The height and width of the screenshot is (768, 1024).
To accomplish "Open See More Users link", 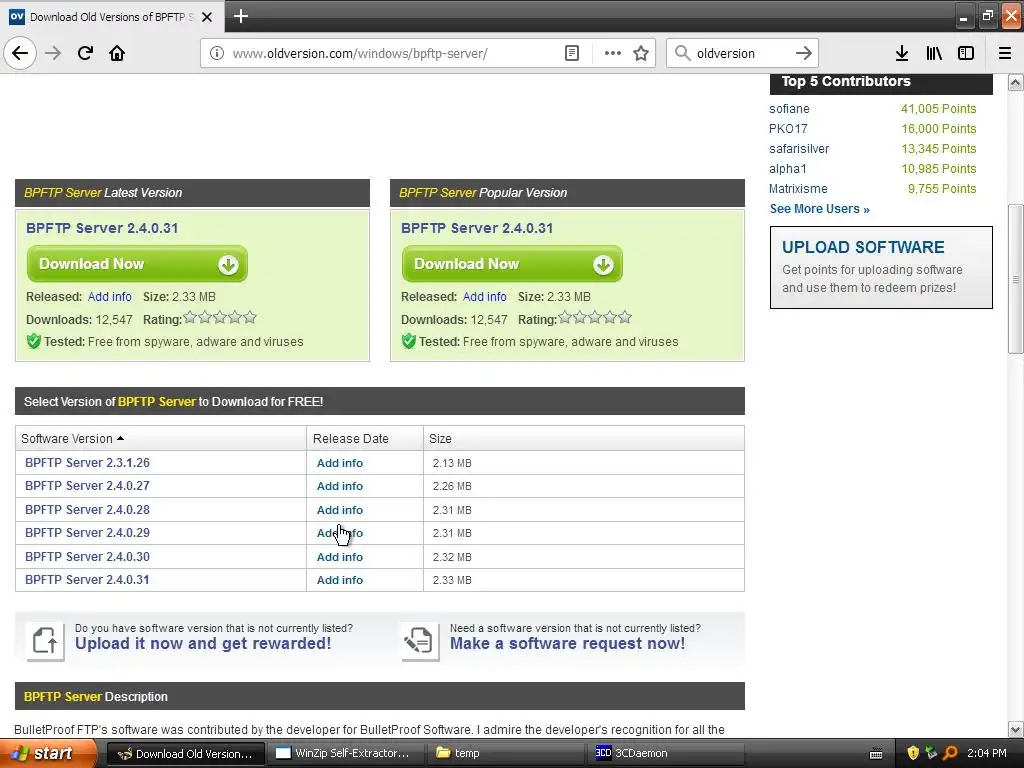I will pos(819,209).
